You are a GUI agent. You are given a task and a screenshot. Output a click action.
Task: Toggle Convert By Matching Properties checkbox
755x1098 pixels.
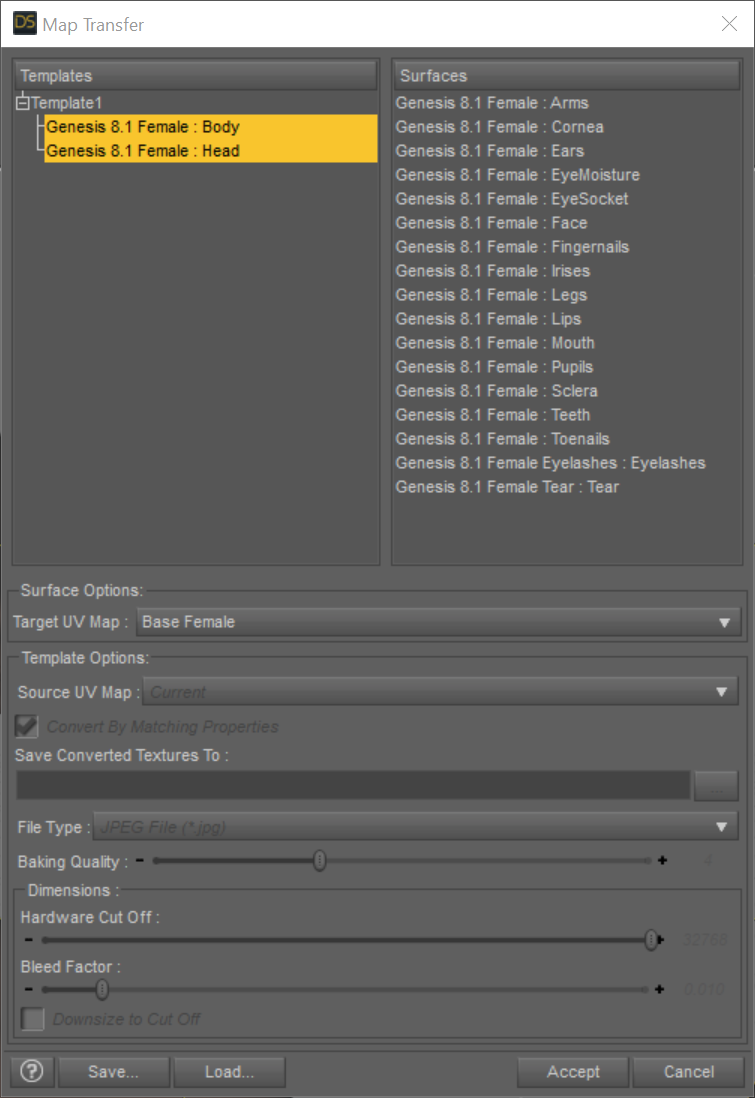27,726
